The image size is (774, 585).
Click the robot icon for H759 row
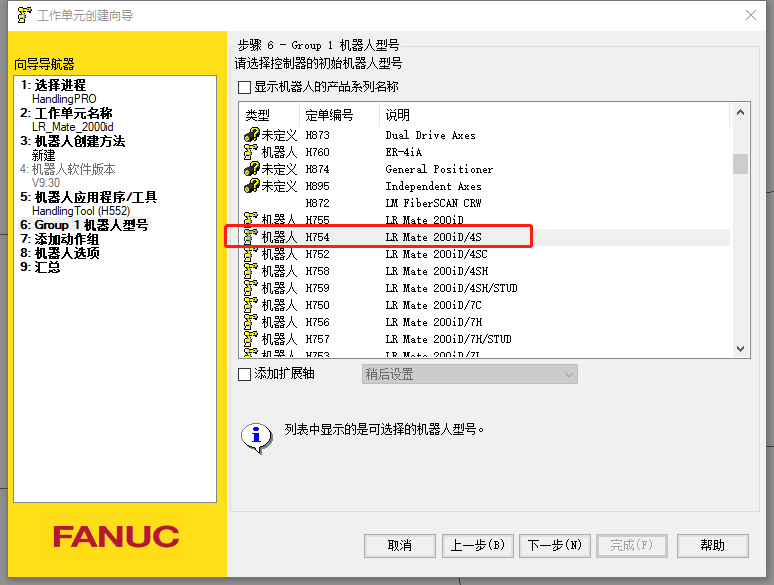point(251,288)
